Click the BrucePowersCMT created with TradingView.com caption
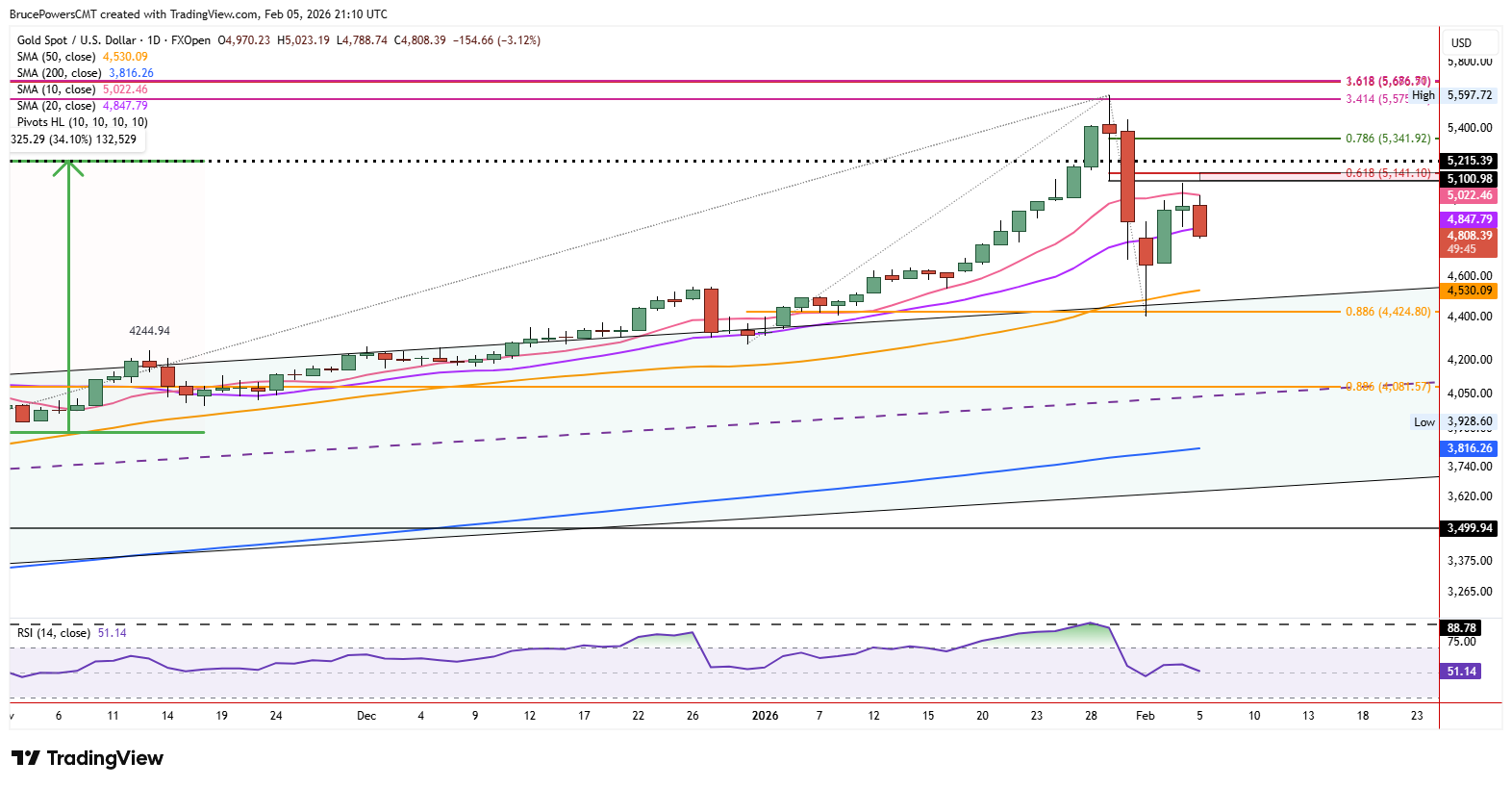Viewport: 1512px width, 787px height. pos(198,14)
